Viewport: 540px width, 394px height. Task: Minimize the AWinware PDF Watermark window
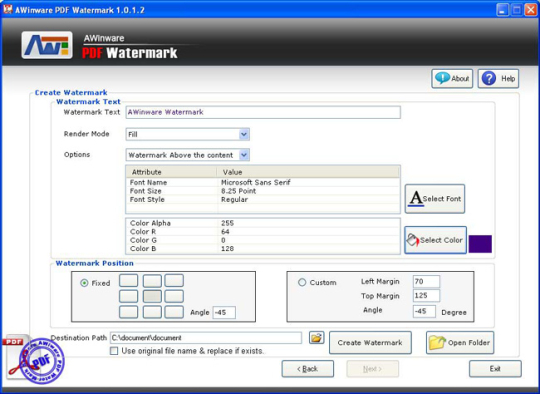click(x=502, y=10)
